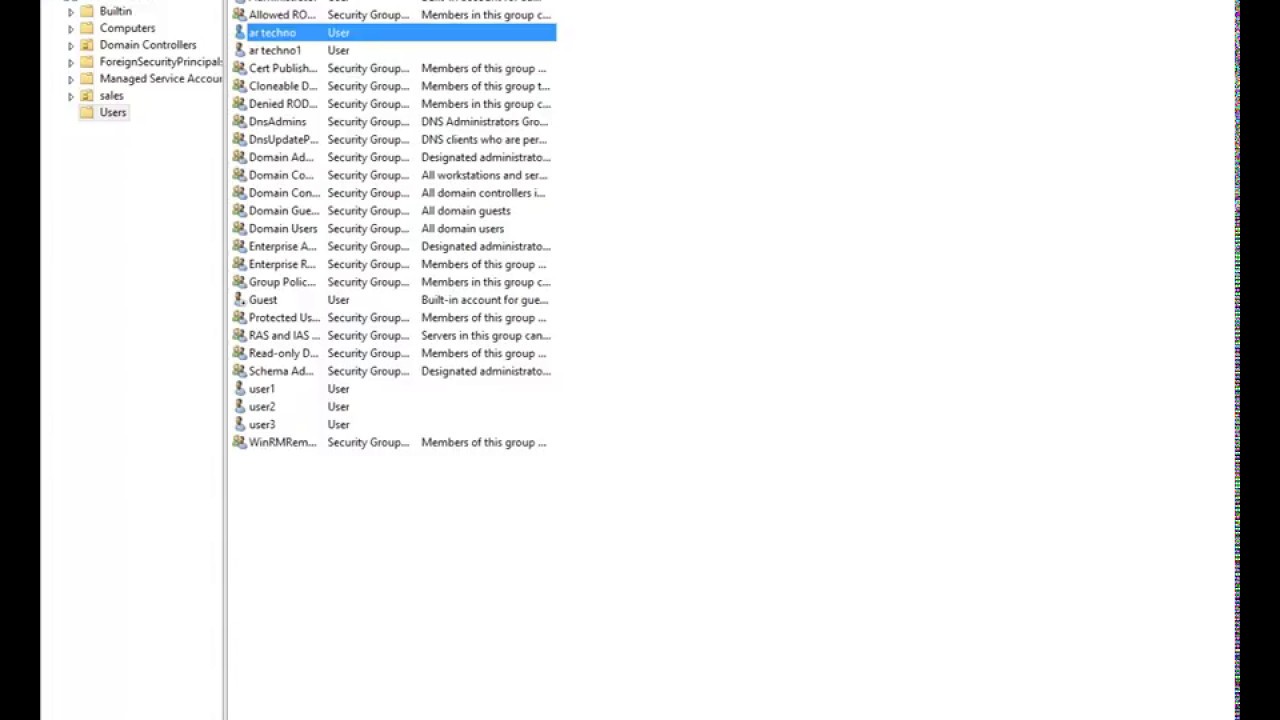The width and height of the screenshot is (1280, 720).
Task: Click the Domain Admins group icon
Action: 239,157
